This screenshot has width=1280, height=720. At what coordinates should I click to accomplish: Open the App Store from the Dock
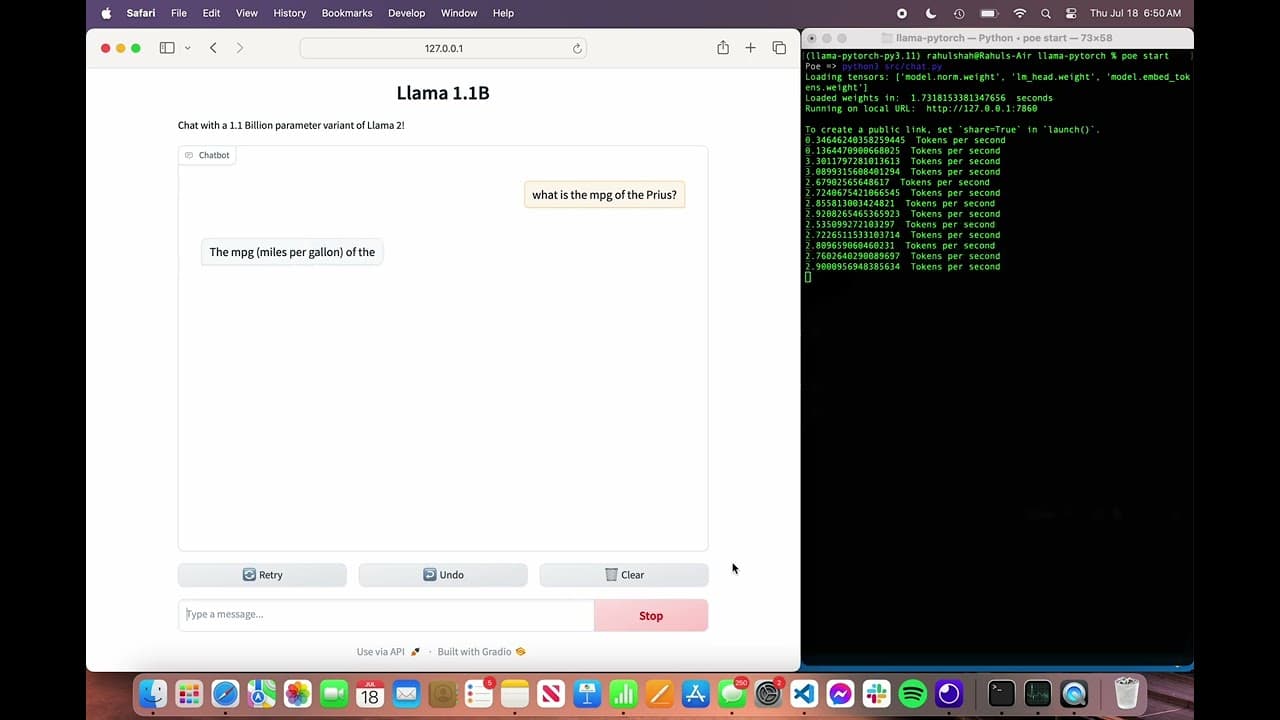click(x=695, y=693)
